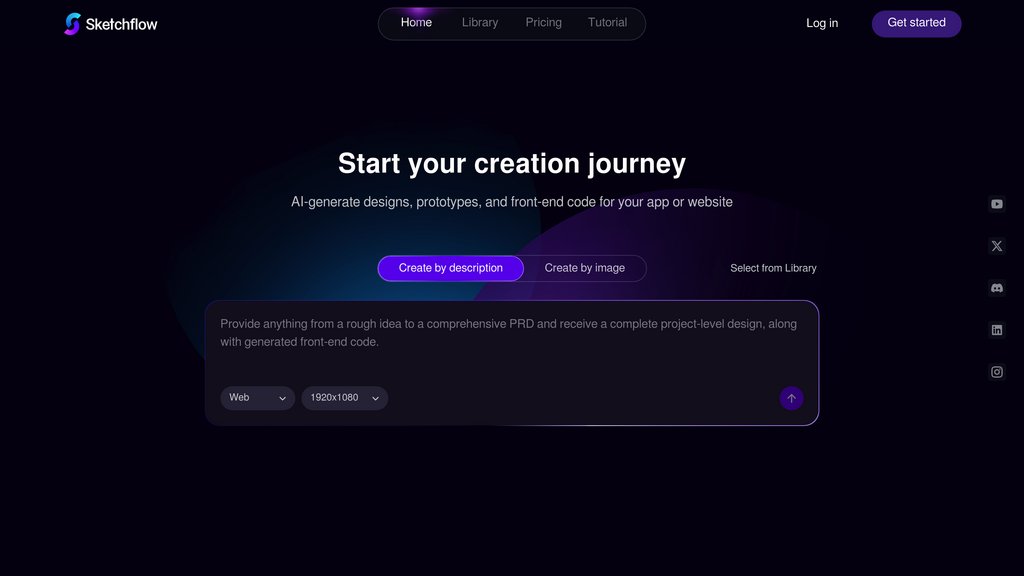Open the Tutorial nav tab

pyautogui.click(x=607, y=23)
